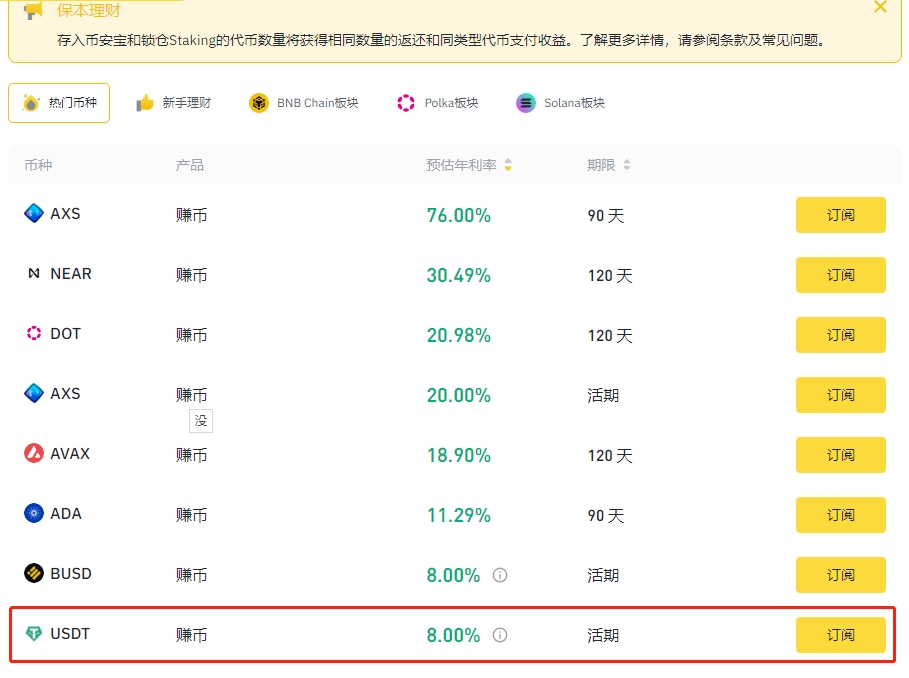Click the ADA coin icon
This screenshot has height=678, width=909.
pos(34,514)
